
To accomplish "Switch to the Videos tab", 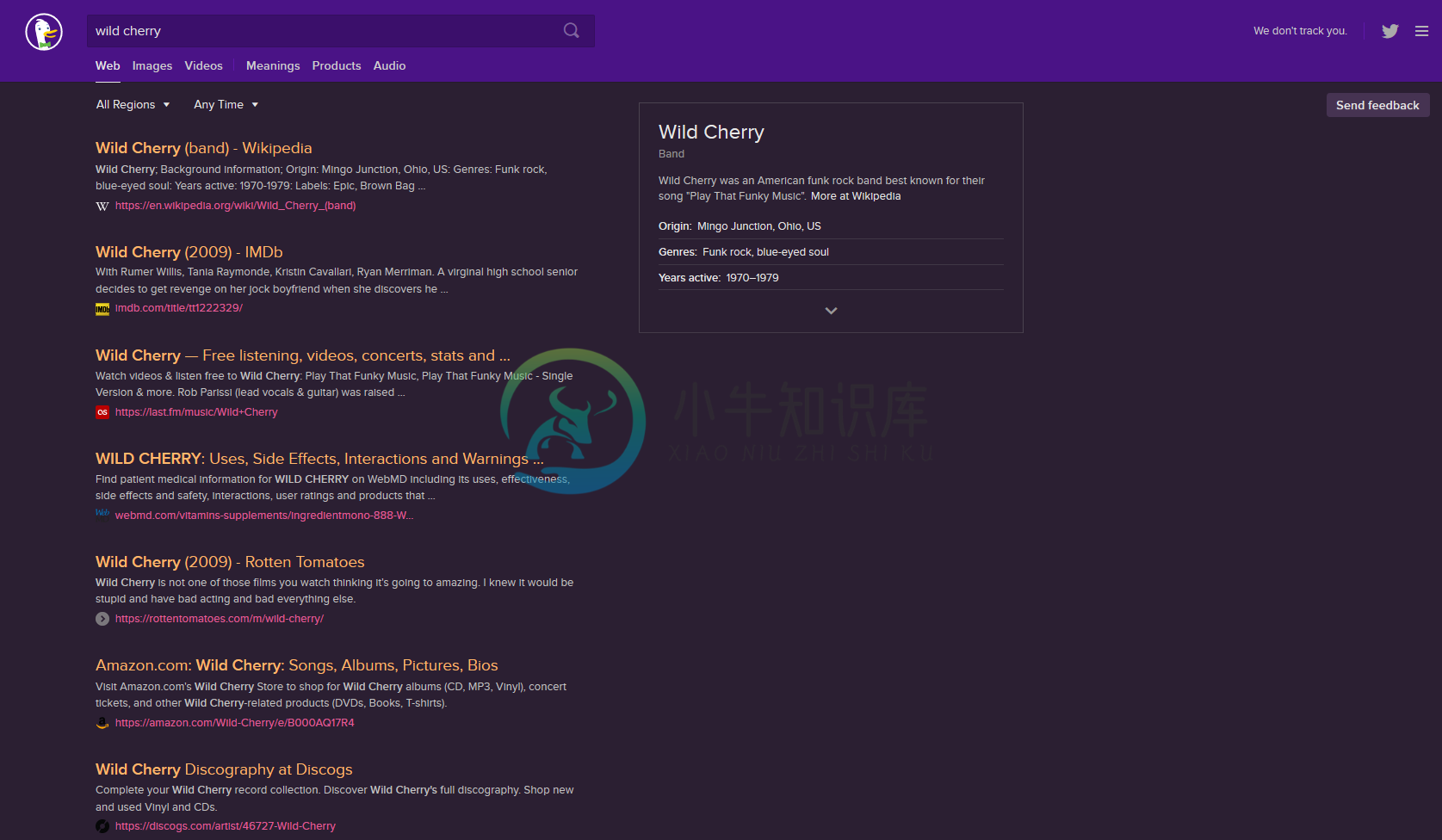I will click(x=203, y=65).
